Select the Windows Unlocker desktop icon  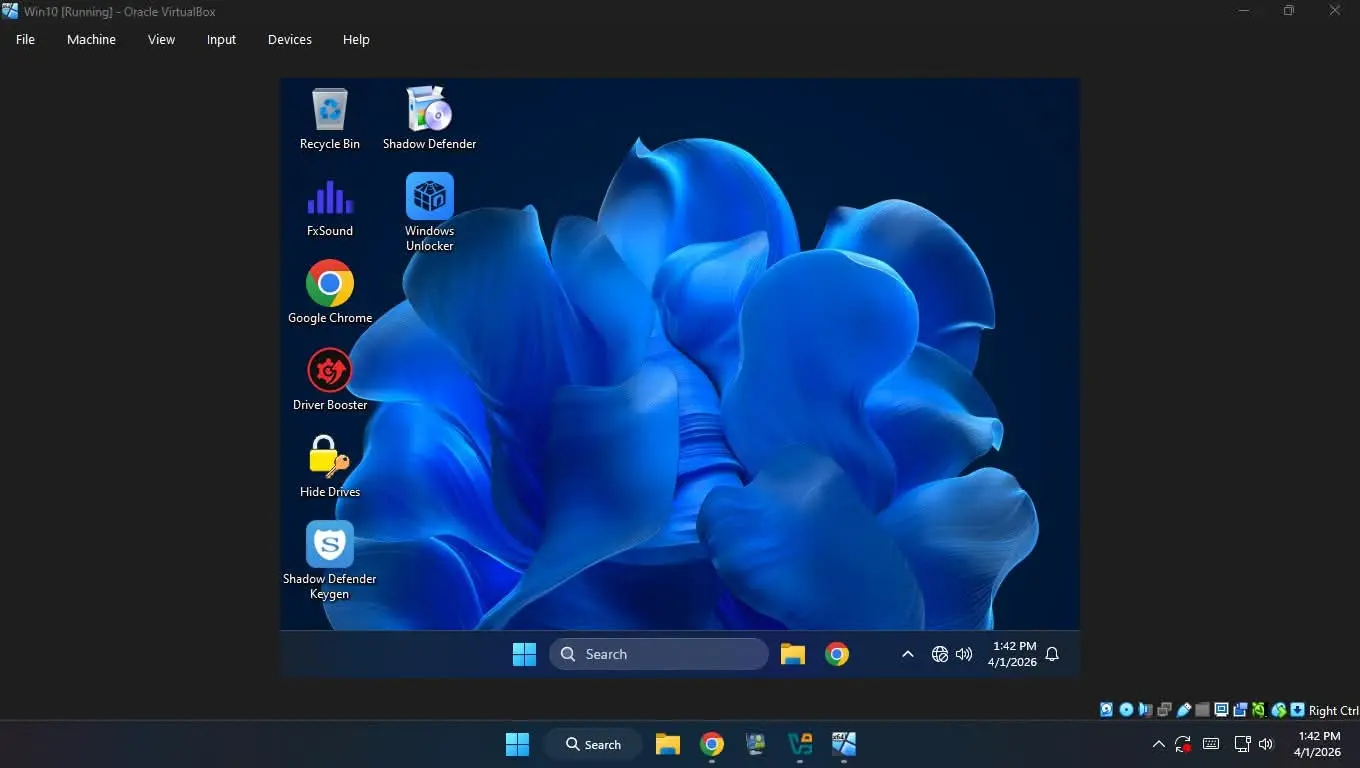click(430, 212)
